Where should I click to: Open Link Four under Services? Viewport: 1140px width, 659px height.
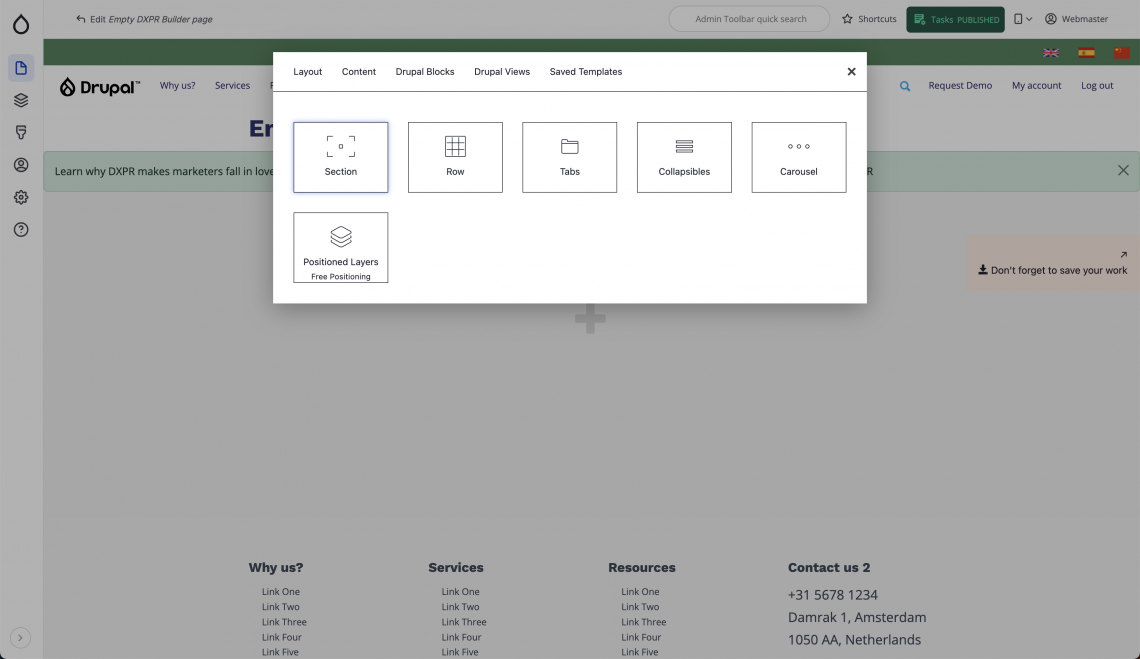pos(462,637)
